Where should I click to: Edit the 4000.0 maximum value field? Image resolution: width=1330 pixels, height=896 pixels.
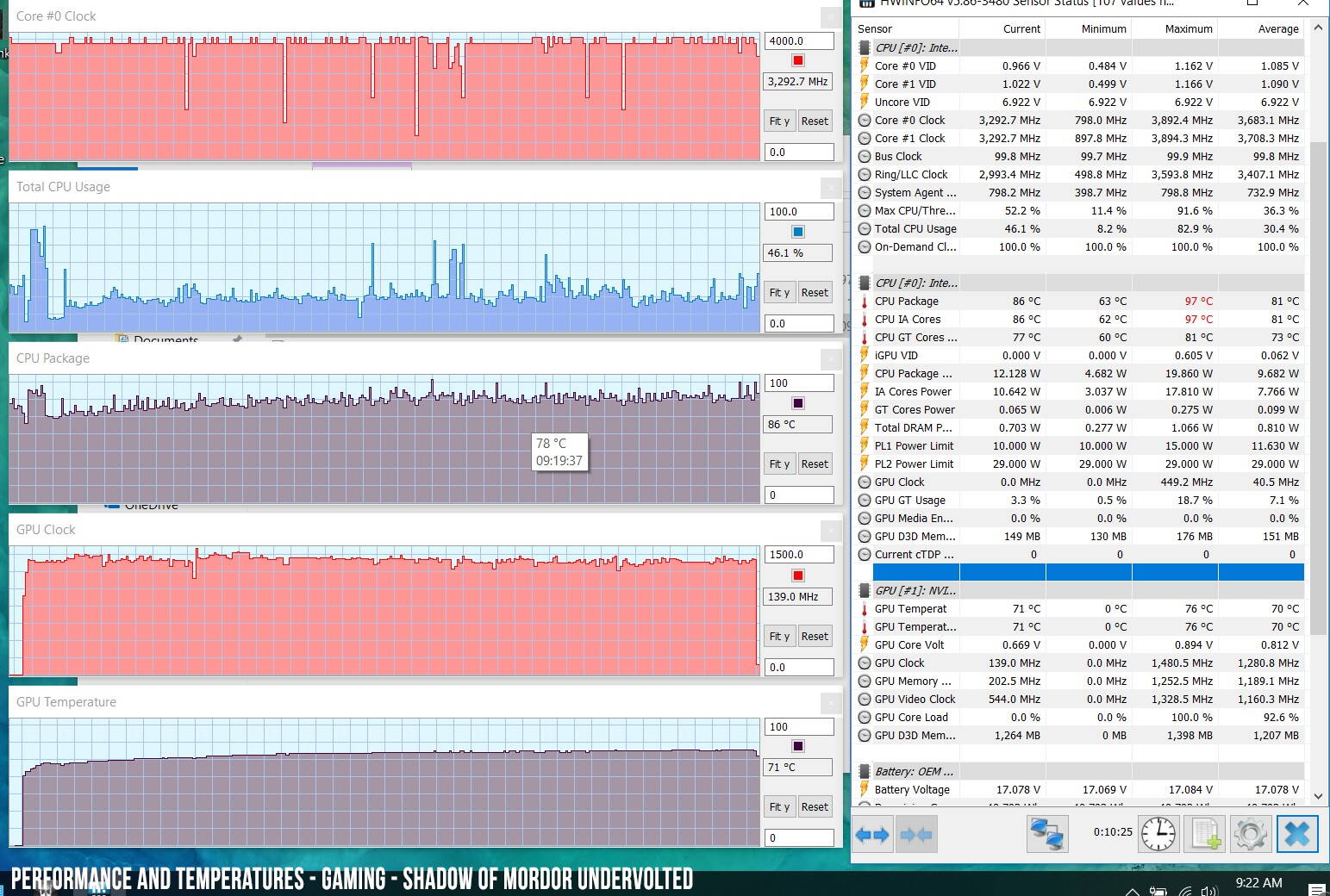point(798,40)
